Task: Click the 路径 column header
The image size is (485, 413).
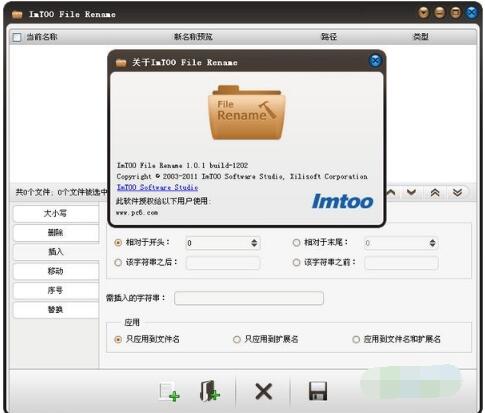Action: pos(329,37)
